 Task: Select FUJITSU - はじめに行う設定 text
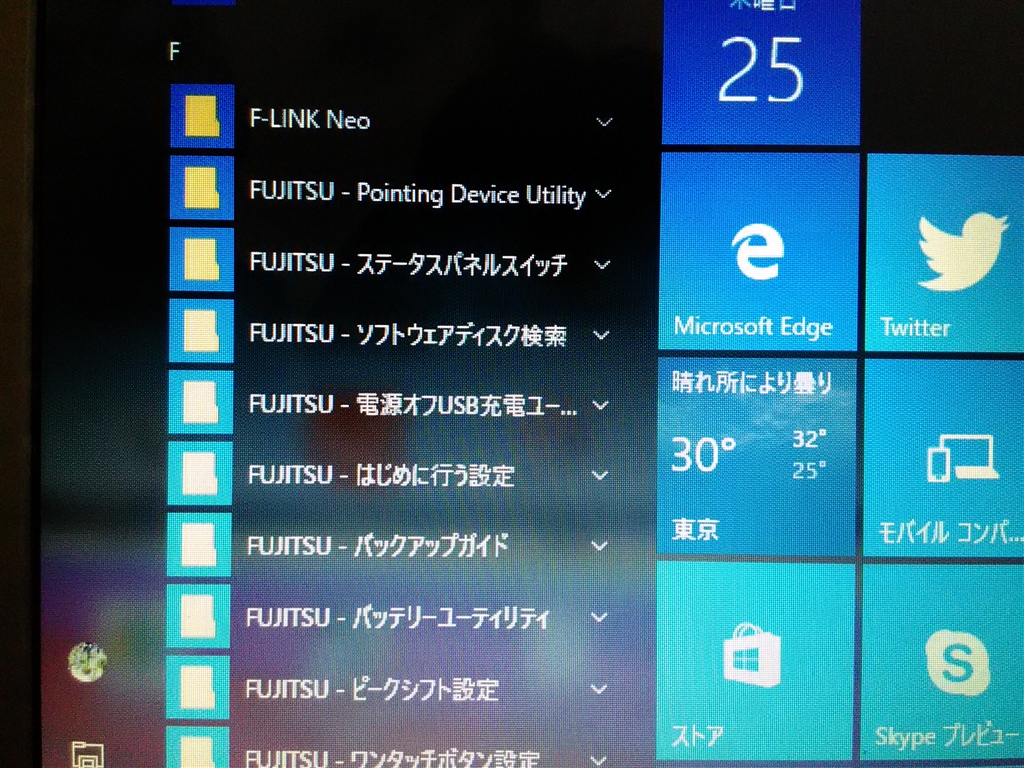tap(381, 475)
